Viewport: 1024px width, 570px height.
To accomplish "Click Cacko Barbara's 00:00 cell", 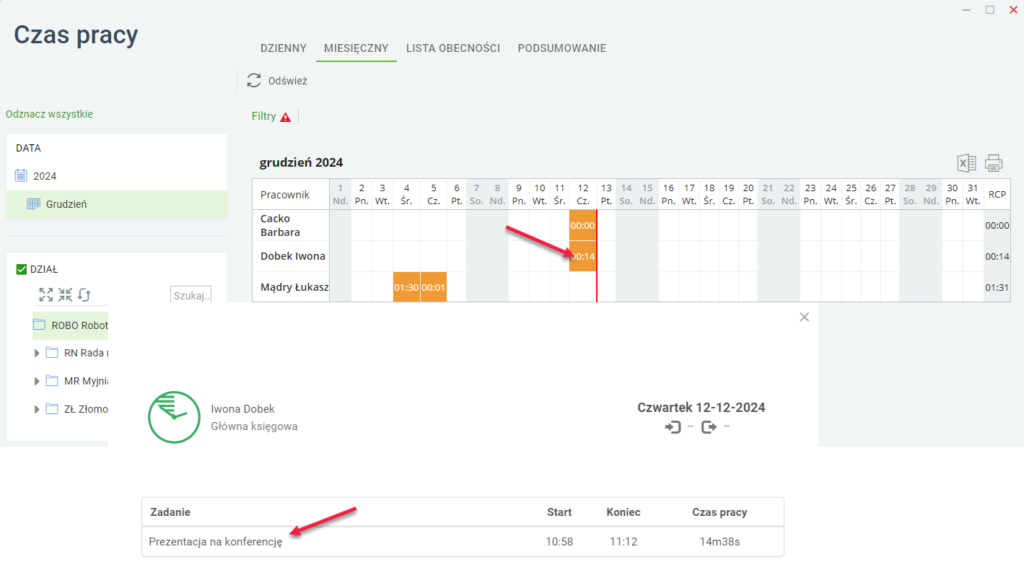I will [582, 225].
